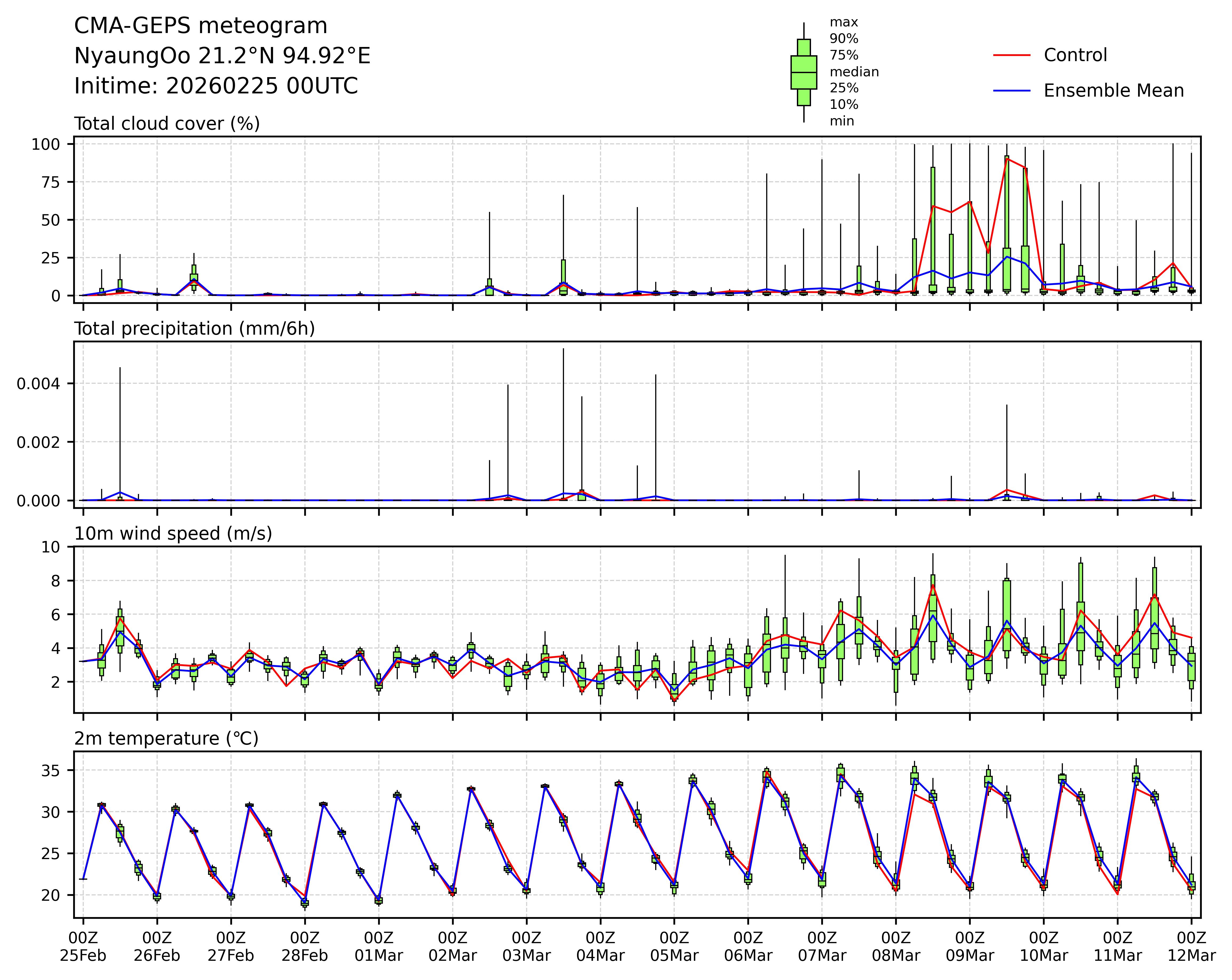Click the green box-plot legend symbol
This screenshot has height=980, width=1232.
804,73
